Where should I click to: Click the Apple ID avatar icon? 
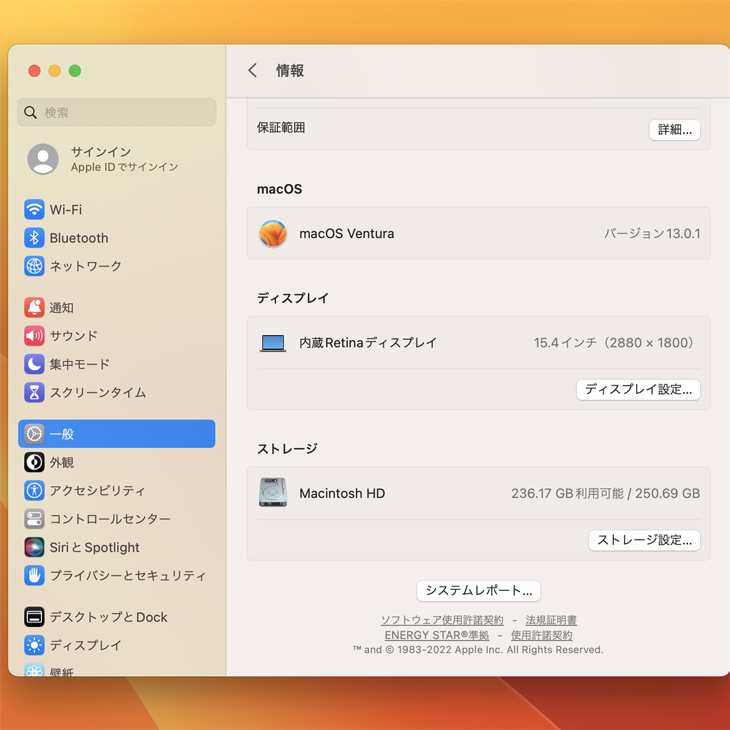(x=43, y=159)
